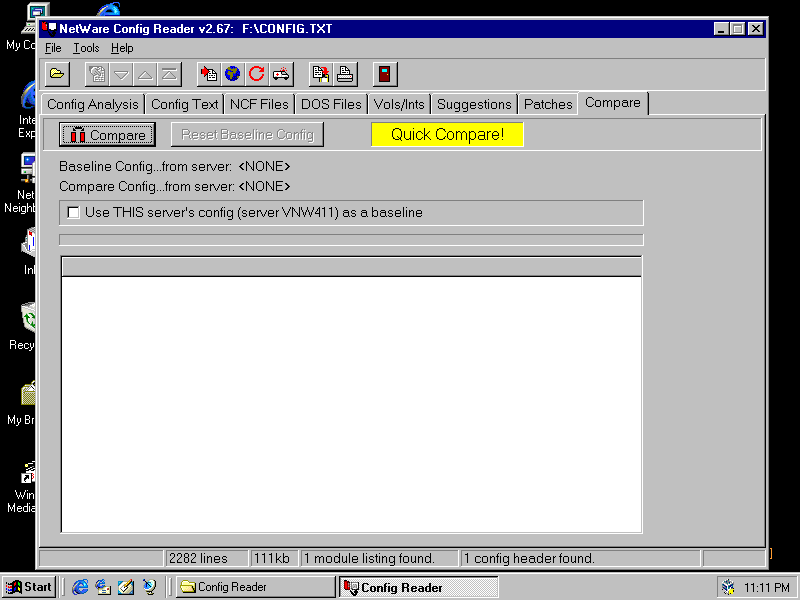Click the 2282 lines status bar entry
The width and height of the screenshot is (800, 600).
206,558
